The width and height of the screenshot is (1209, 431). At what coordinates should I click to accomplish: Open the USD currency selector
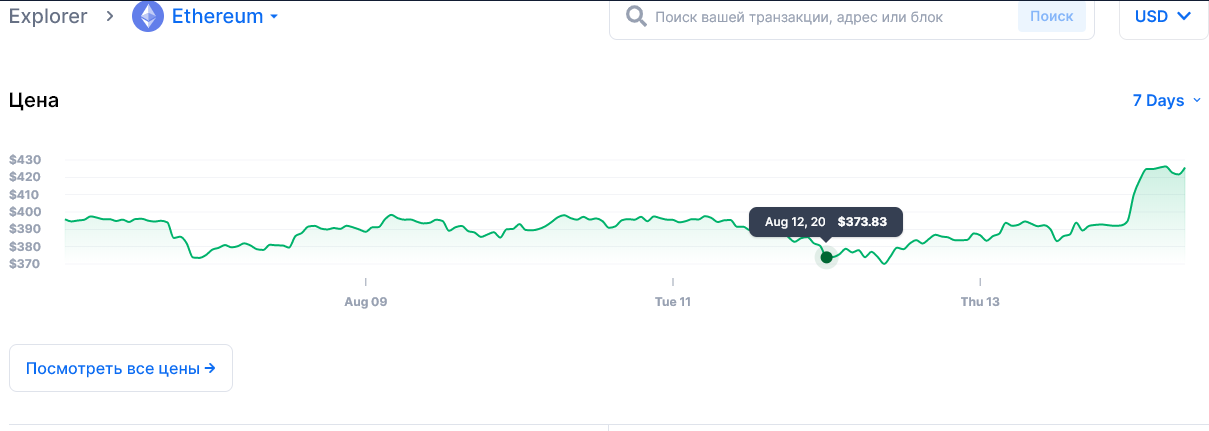point(1163,17)
